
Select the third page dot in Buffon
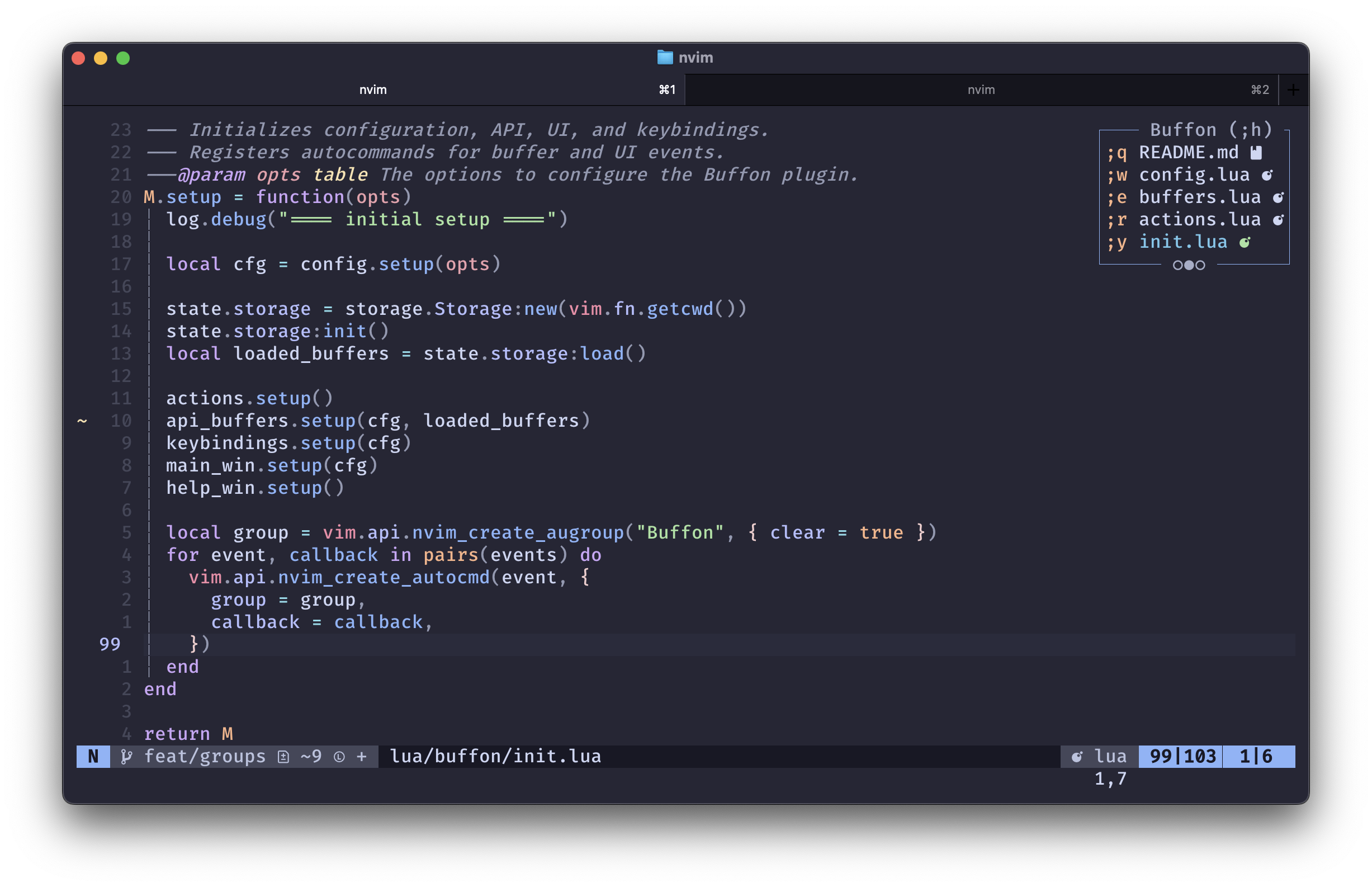click(1200, 265)
